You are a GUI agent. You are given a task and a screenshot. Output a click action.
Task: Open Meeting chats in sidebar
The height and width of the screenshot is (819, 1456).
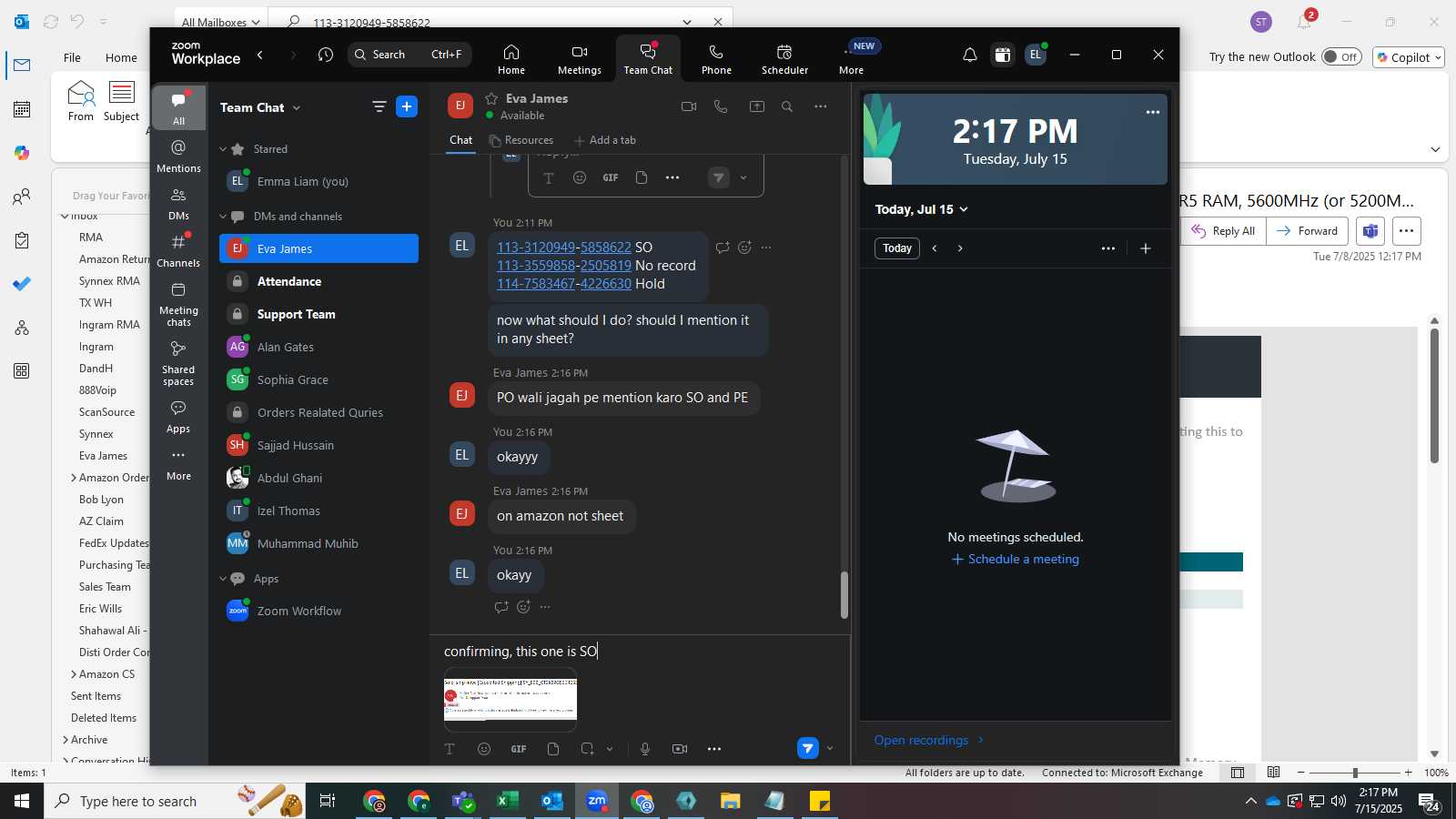tap(178, 304)
